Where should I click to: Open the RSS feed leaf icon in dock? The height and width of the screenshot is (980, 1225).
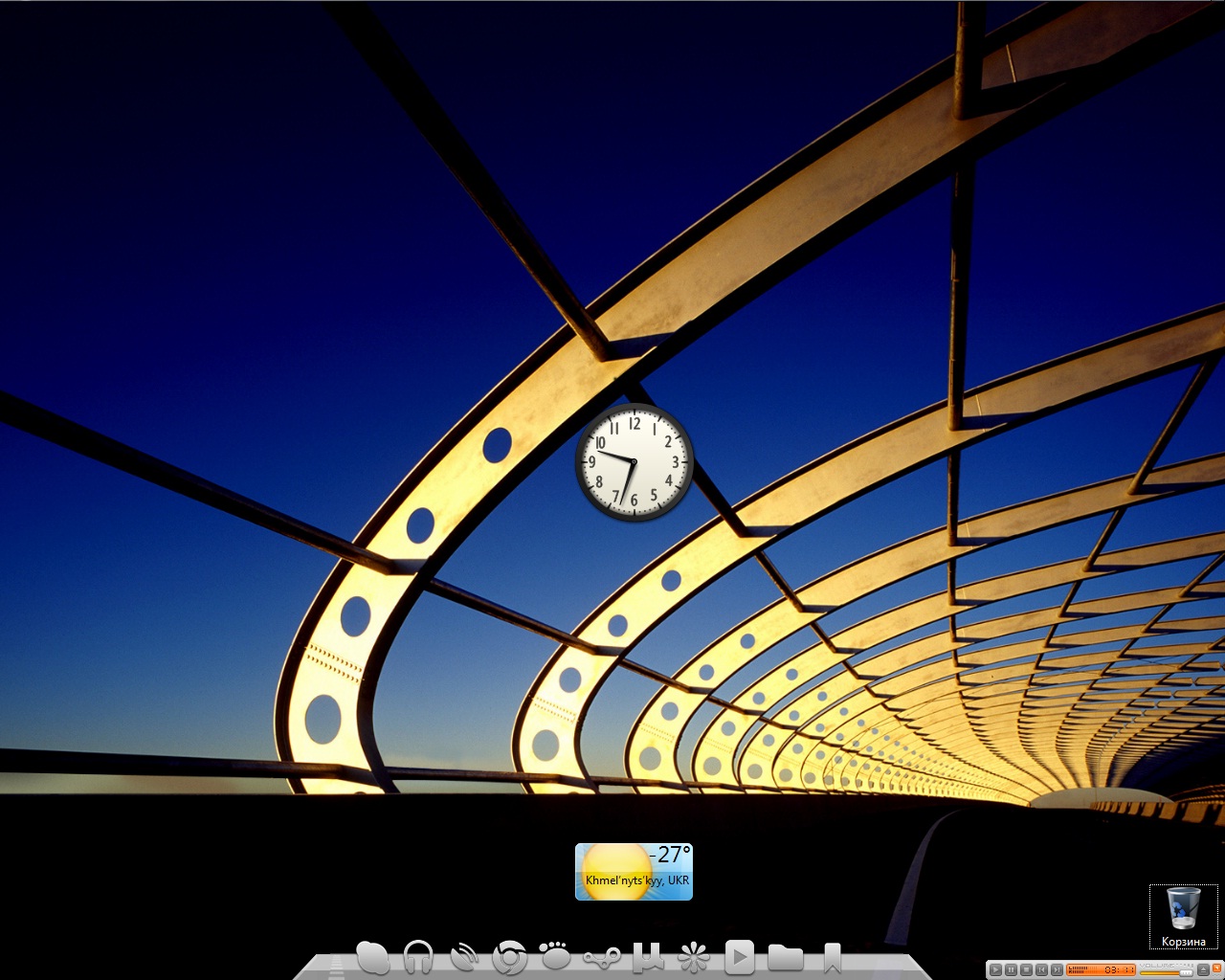464,957
